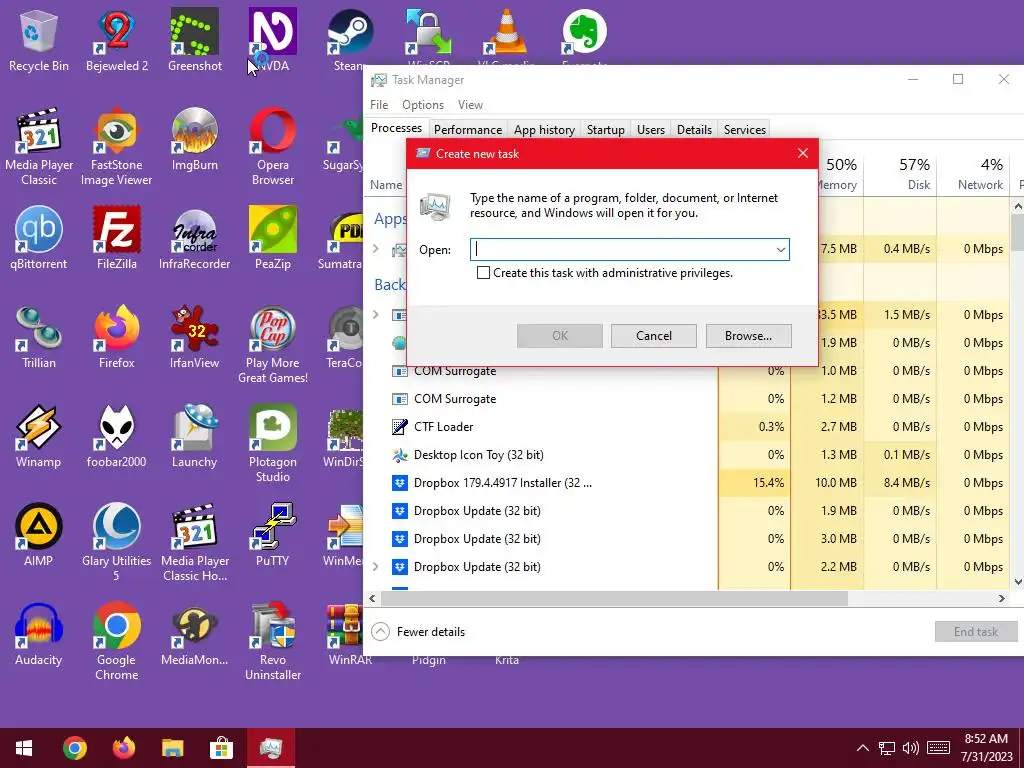Click the horizontal scrollbar in Task Manager
The height and width of the screenshot is (768, 1024).
click(614, 598)
